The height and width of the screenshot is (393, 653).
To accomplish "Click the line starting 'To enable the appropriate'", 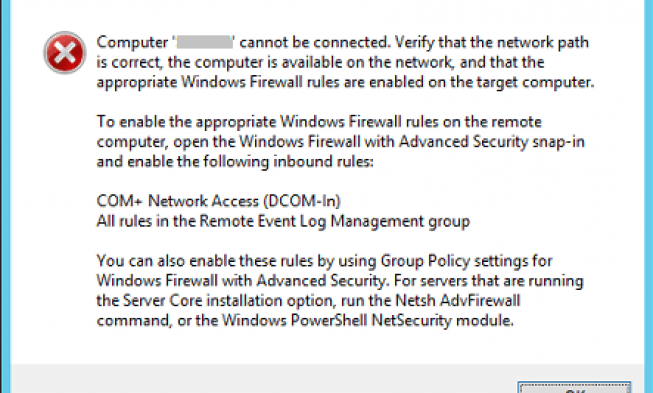I will coord(319,122).
